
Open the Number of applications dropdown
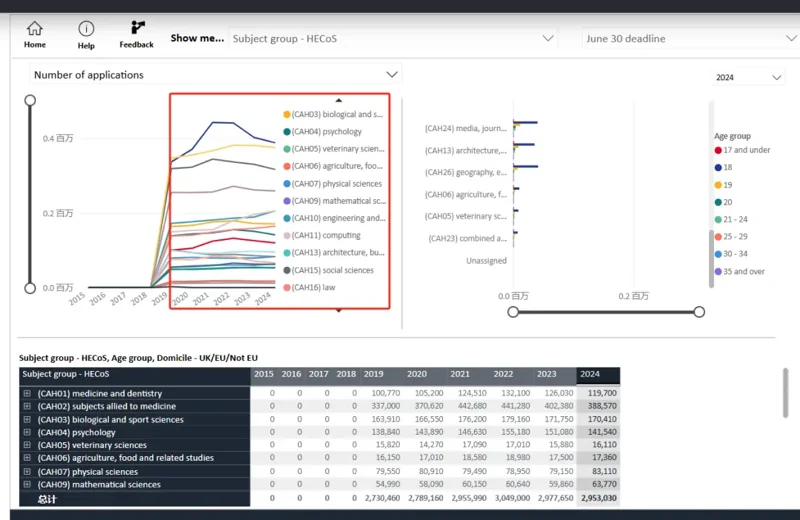pyautogui.click(x=216, y=75)
